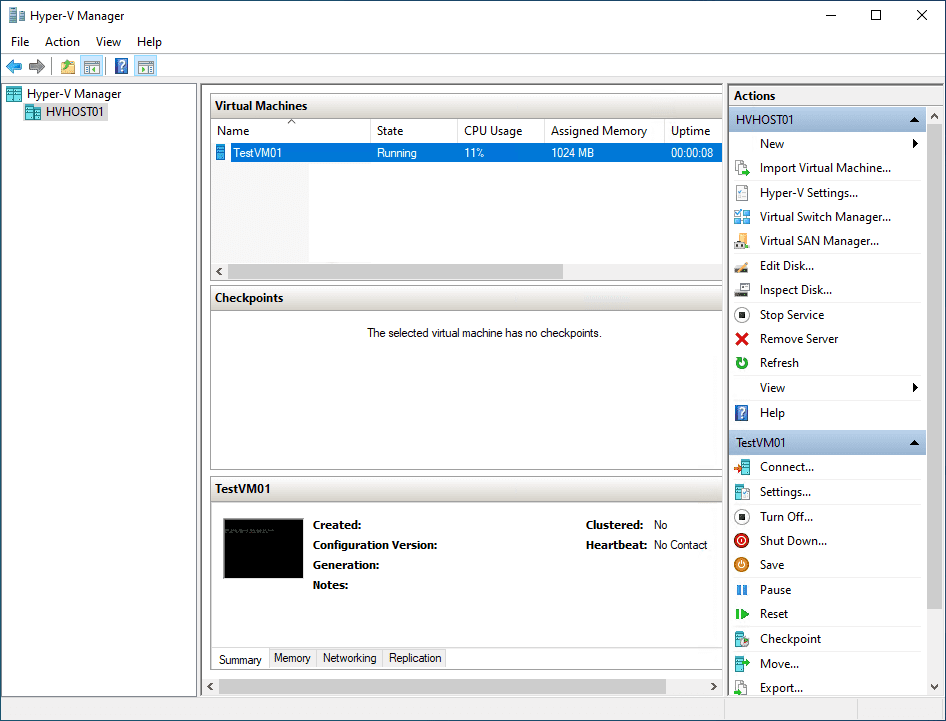Pause the TestVM01 virtual machine

[x=775, y=590]
